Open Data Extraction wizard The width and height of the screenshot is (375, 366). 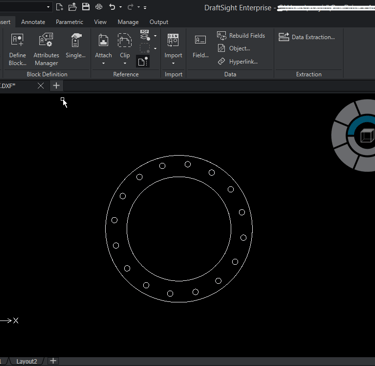[x=306, y=37]
